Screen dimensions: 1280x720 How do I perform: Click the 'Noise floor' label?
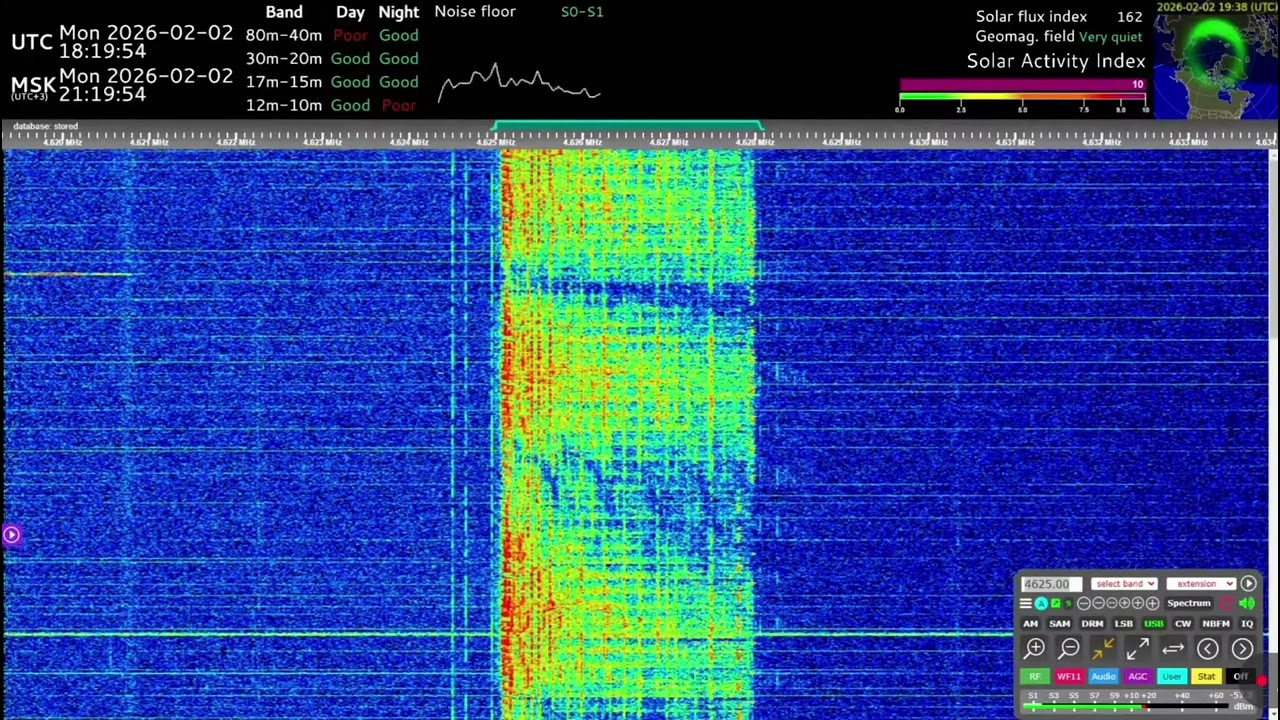point(475,12)
